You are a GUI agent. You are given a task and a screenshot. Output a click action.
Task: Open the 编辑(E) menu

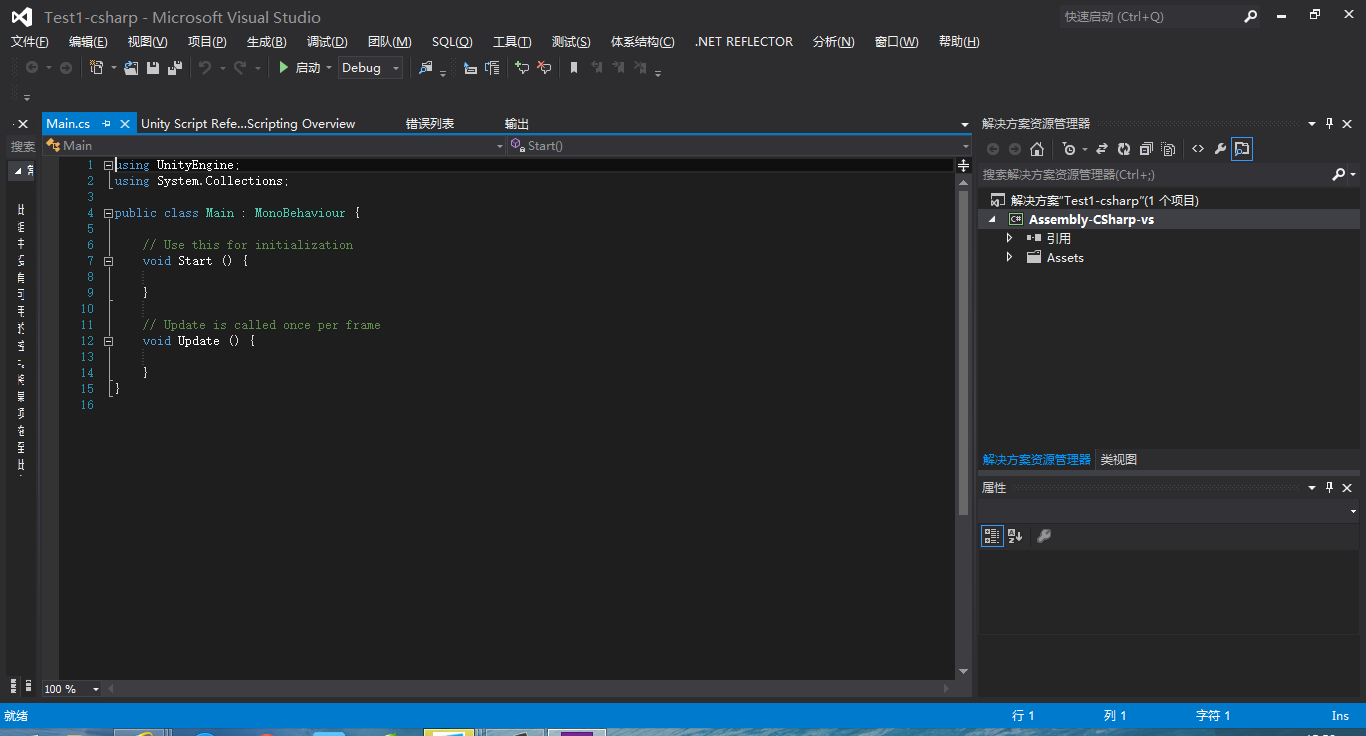coord(88,42)
